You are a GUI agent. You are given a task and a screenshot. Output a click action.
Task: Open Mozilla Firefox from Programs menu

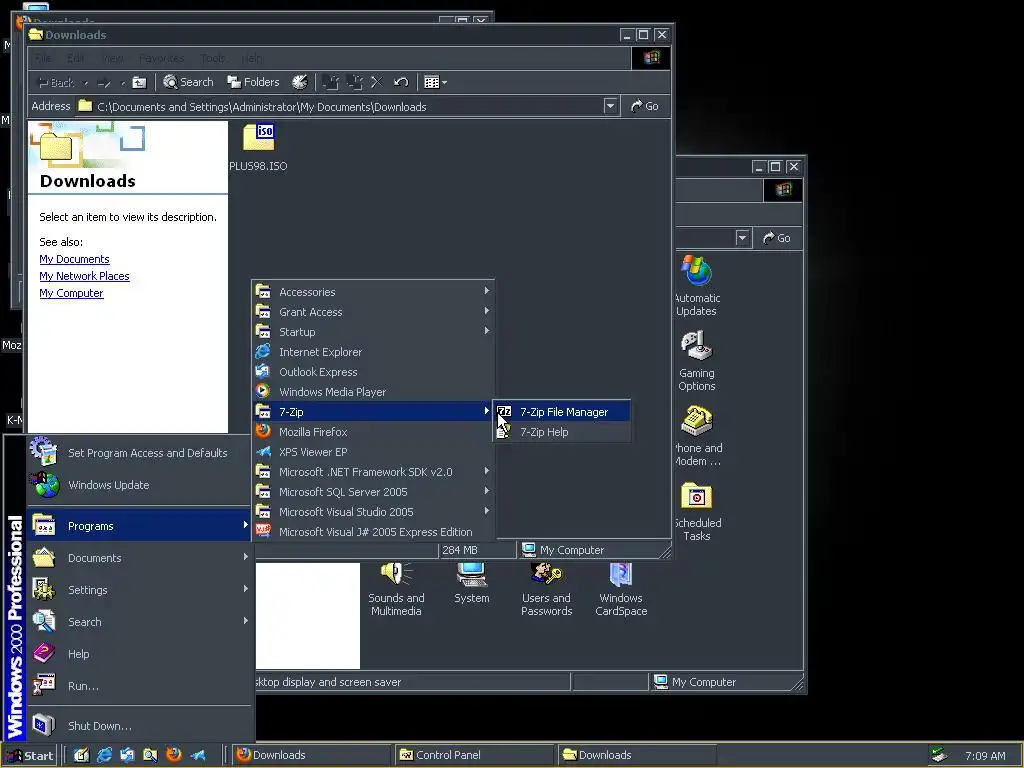coord(373,432)
